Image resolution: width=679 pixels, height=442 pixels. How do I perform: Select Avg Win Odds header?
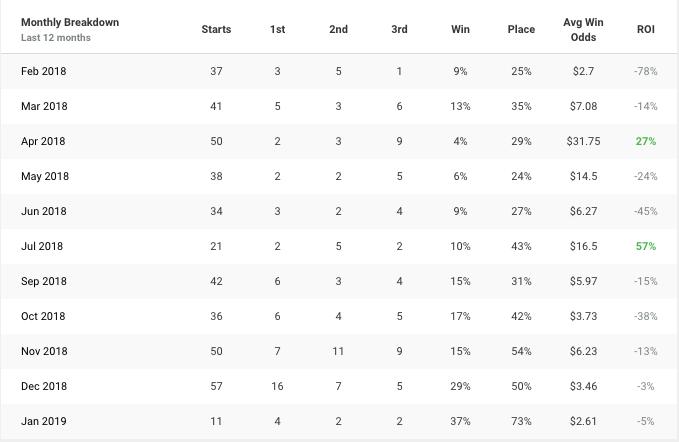pyautogui.click(x=583, y=29)
